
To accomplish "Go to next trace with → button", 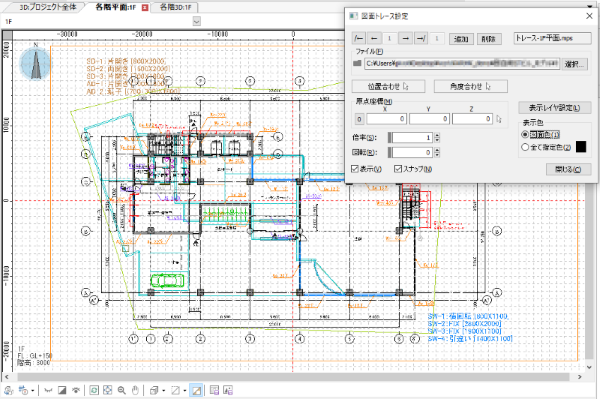I will point(406,38).
